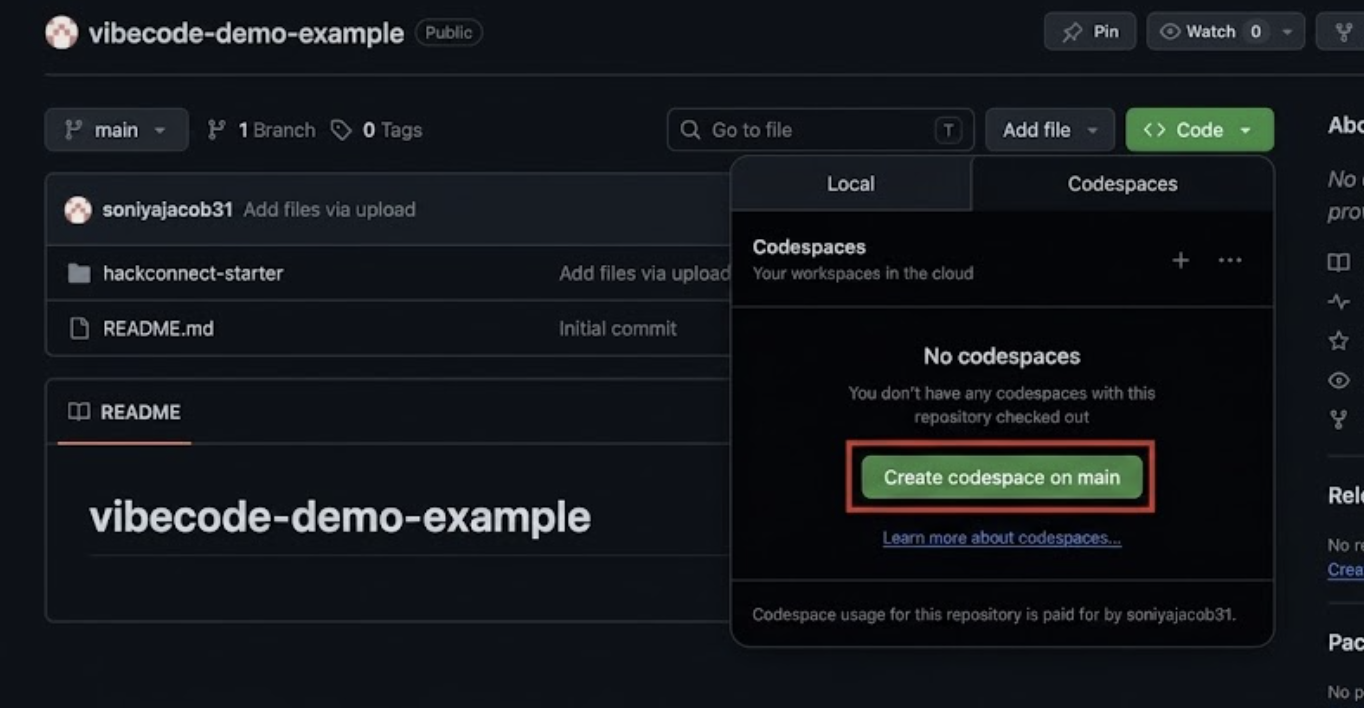Viewport: 1364px width, 708px height.
Task: Open the 0 Tags link
Action: (377, 130)
